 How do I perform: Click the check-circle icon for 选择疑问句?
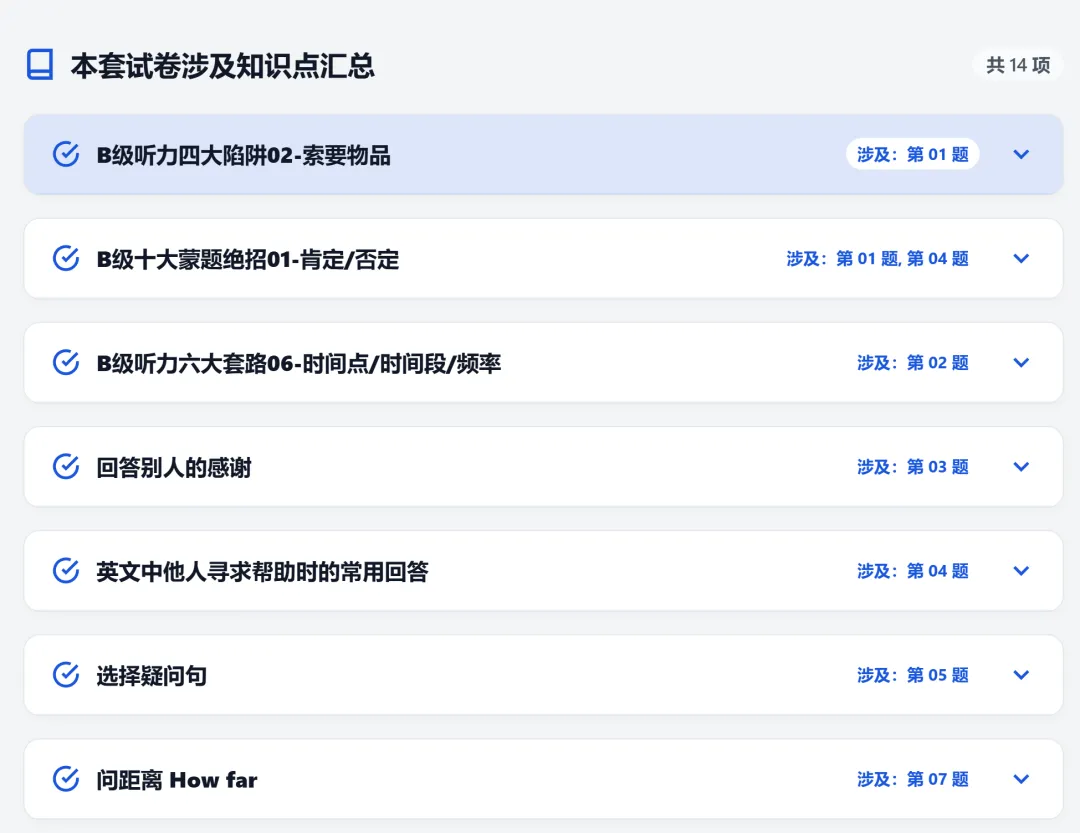click(x=66, y=675)
